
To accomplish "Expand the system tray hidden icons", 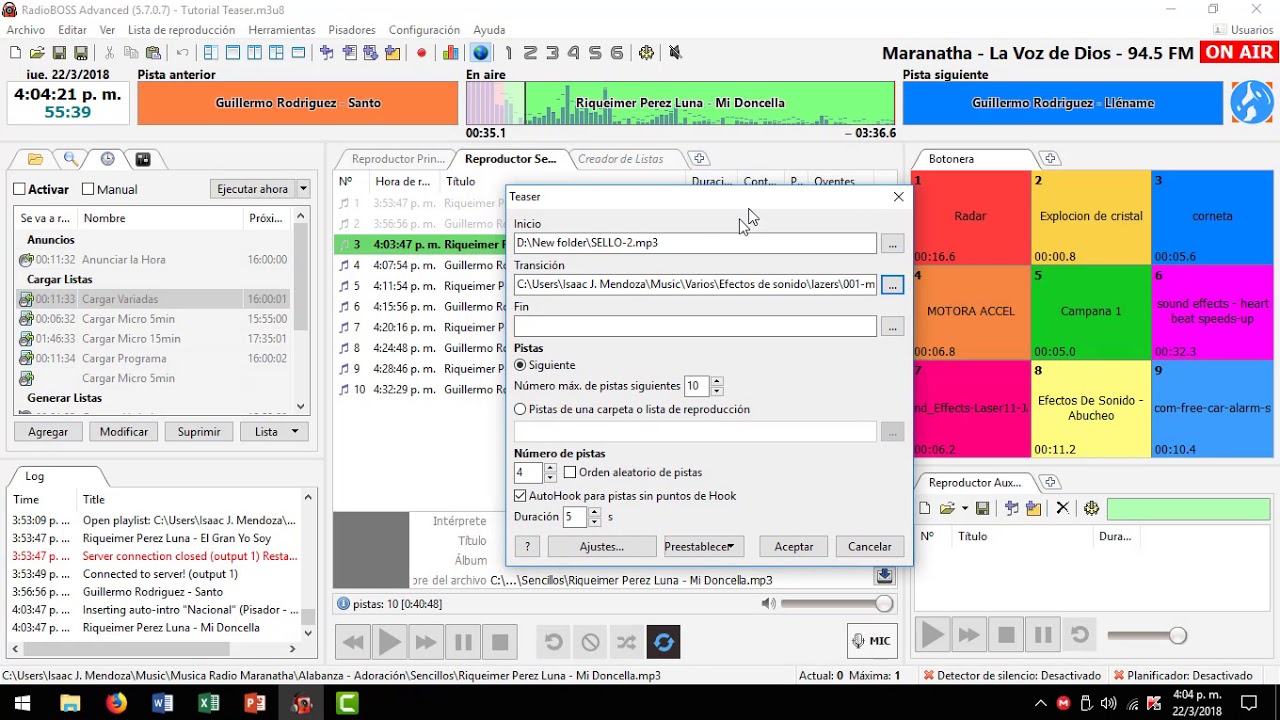I will 1040,703.
